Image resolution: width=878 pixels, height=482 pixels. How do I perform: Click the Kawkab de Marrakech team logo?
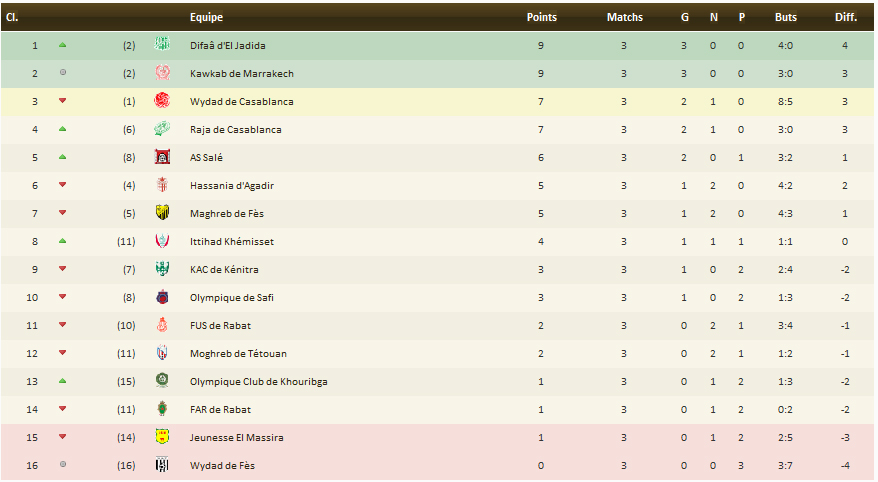(162, 73)
